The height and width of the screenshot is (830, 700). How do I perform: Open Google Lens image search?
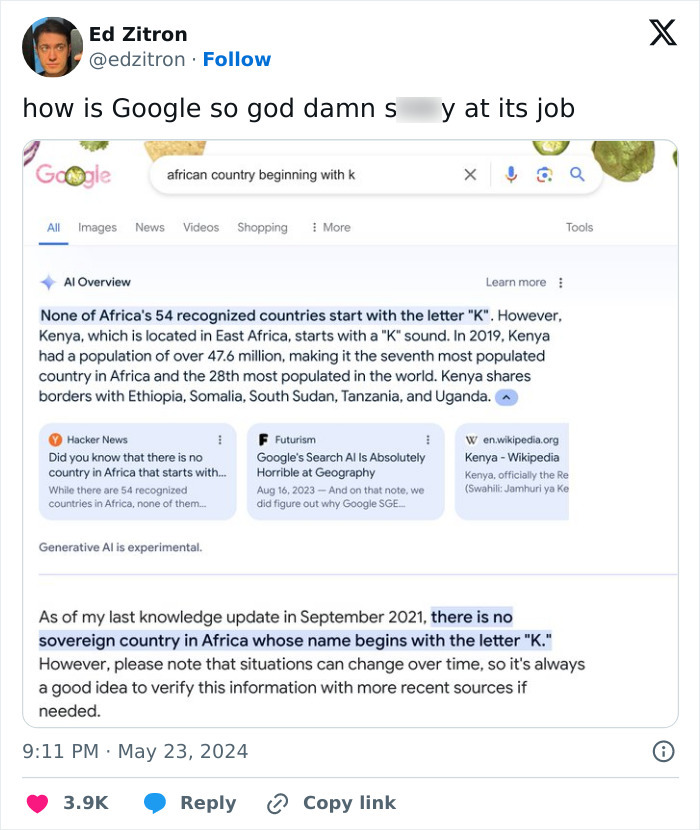(544, 174)
